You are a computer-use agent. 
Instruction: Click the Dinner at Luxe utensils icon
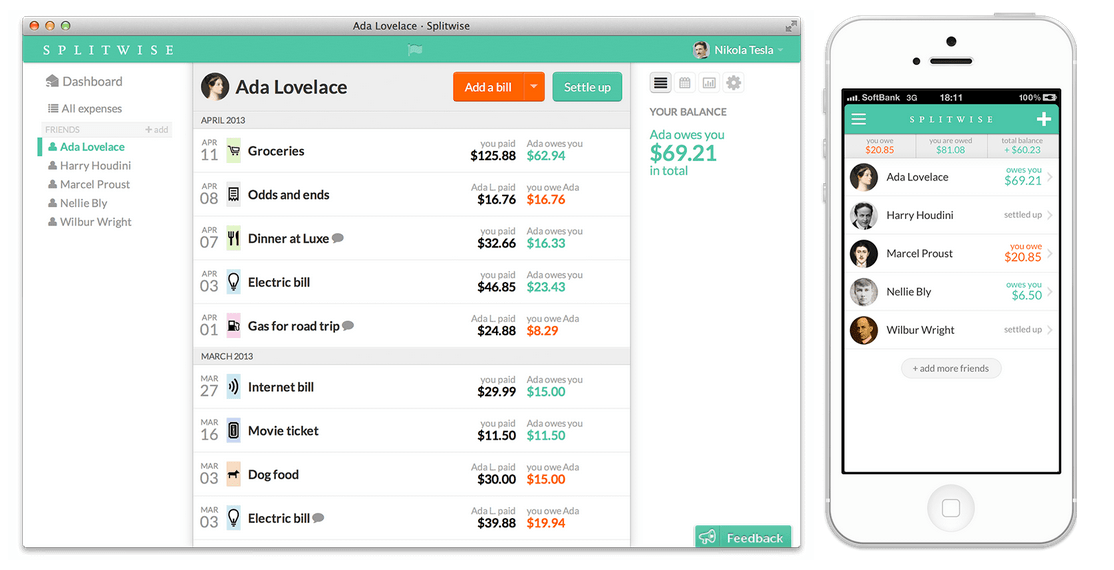pos(233,239)
